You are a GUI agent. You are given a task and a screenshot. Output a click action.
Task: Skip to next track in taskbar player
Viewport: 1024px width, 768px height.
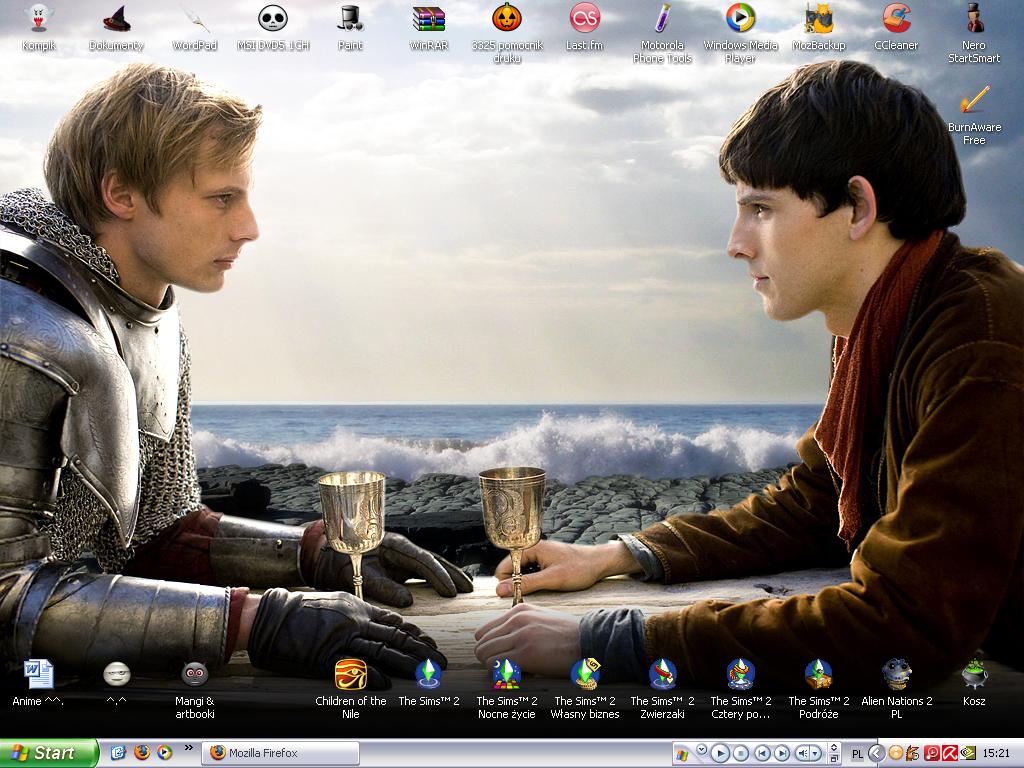coord(782,754)
